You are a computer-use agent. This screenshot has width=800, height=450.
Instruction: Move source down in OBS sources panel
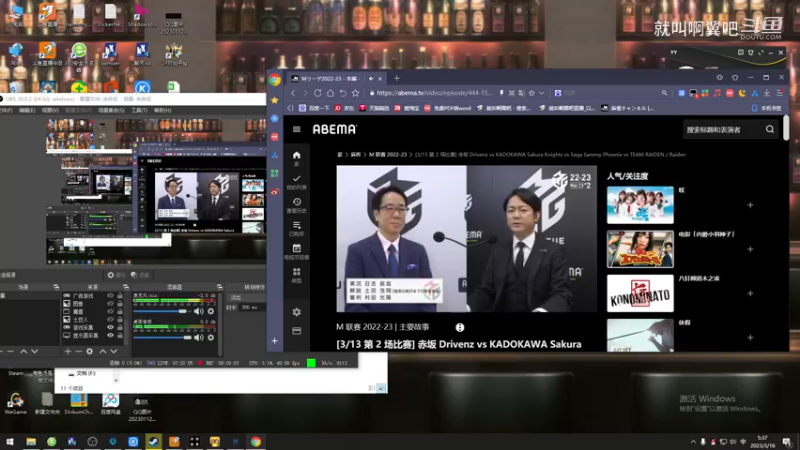[x=114, y=352]
